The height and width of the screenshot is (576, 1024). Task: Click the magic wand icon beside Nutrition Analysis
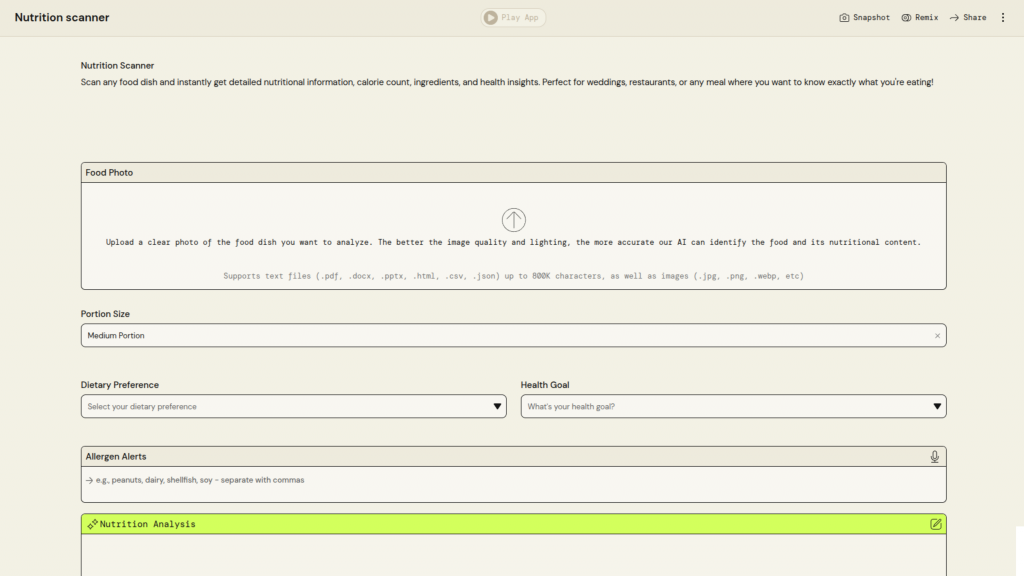click(92, 524)
